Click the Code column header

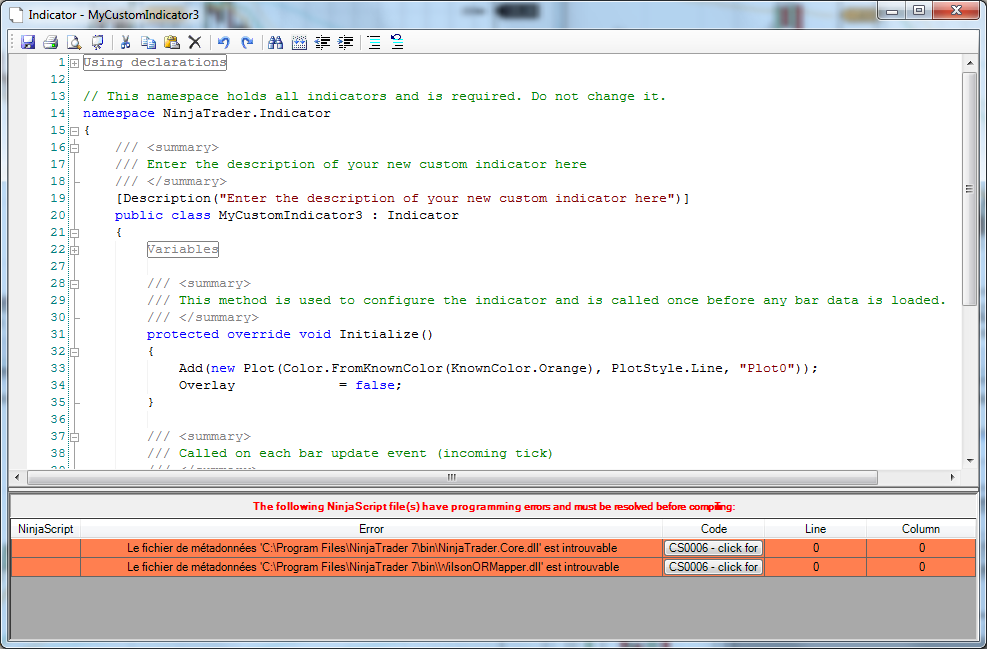pyautogui.click(x=714, y=529)
